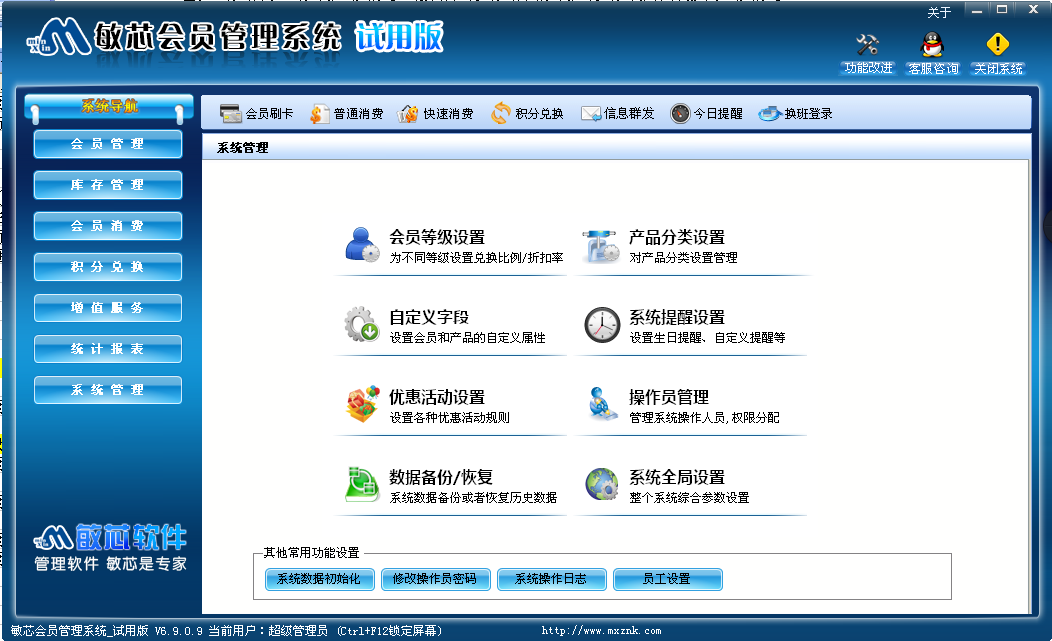Viewport: 1052px width, 641px height.
Task: Click the 会员等级设置 user icon
Action: (x=362, y=244)
